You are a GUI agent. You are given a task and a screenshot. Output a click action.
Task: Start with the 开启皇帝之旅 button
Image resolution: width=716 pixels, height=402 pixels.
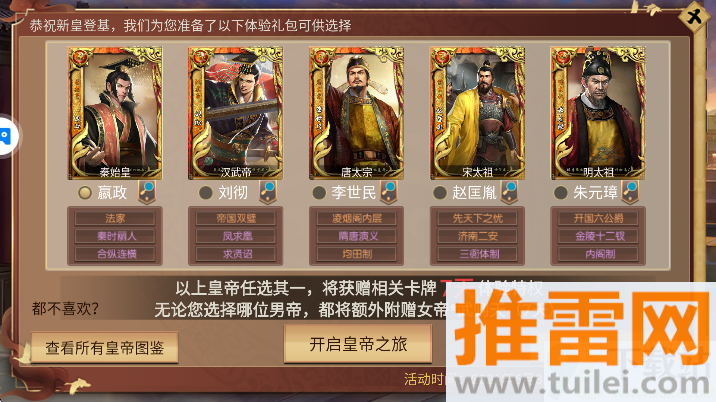pos(358,344)
